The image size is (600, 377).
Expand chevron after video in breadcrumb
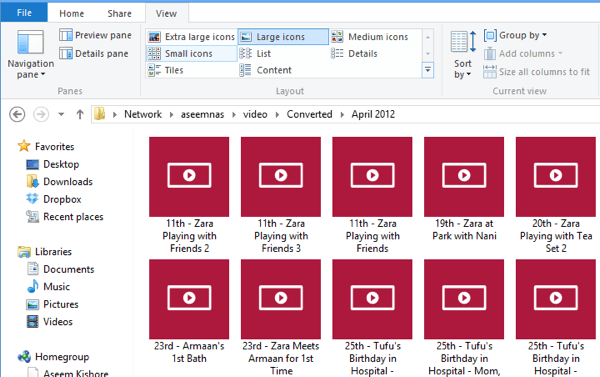pos(277,114)
